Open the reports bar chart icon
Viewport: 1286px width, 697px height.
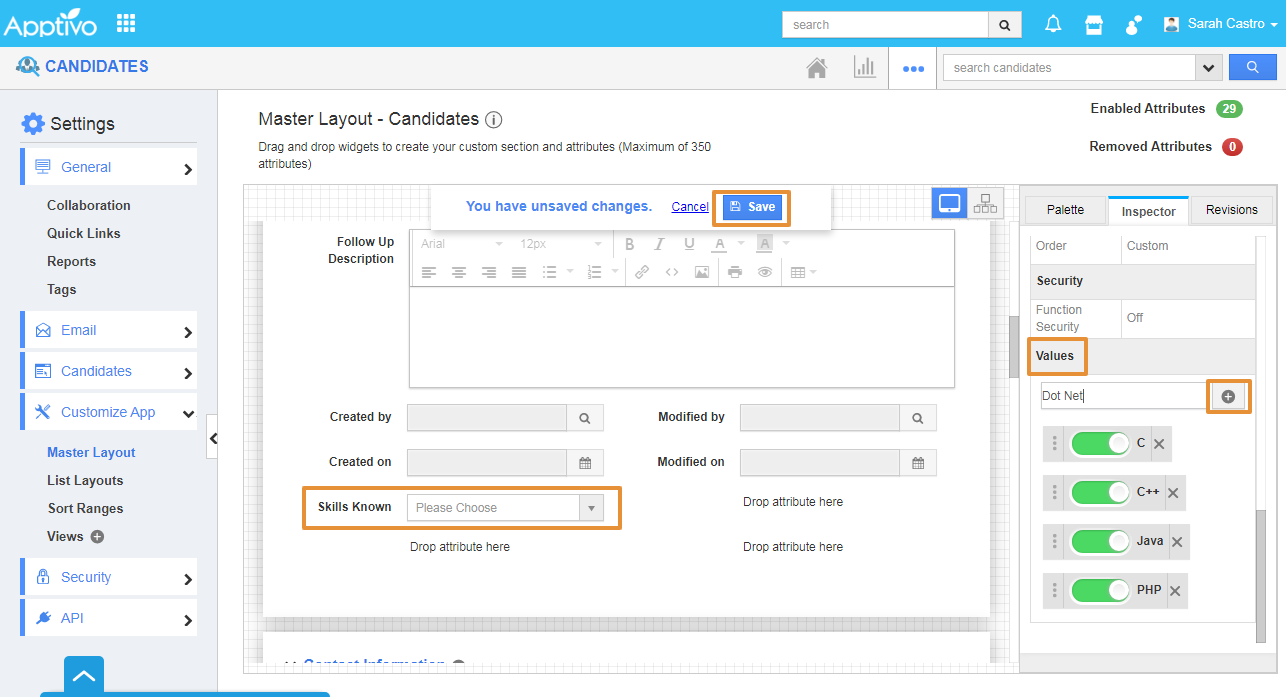(x=864, y=68)
